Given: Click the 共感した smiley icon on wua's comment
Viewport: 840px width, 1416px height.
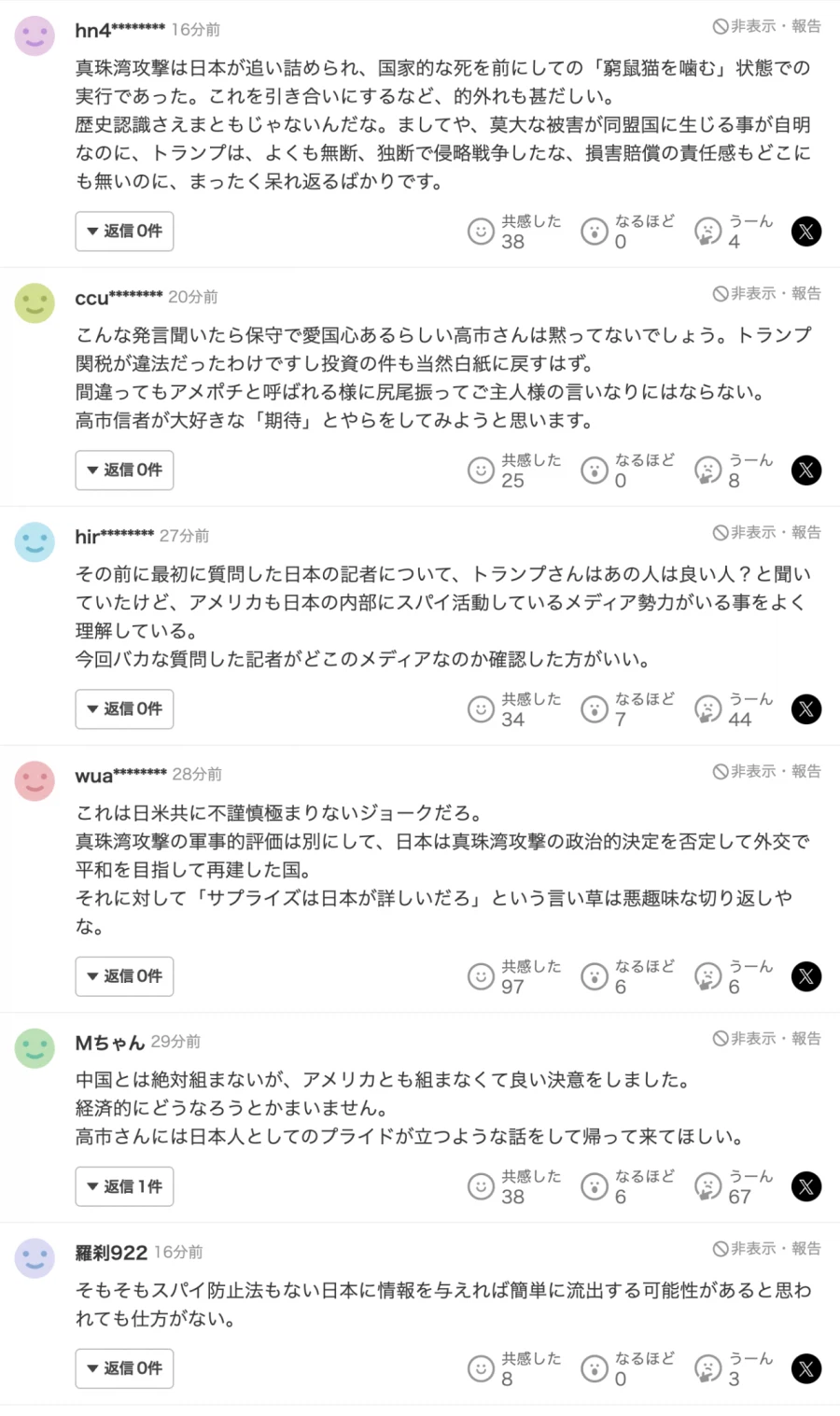Looking at the screenshot, I should click(x=481, y=976).
